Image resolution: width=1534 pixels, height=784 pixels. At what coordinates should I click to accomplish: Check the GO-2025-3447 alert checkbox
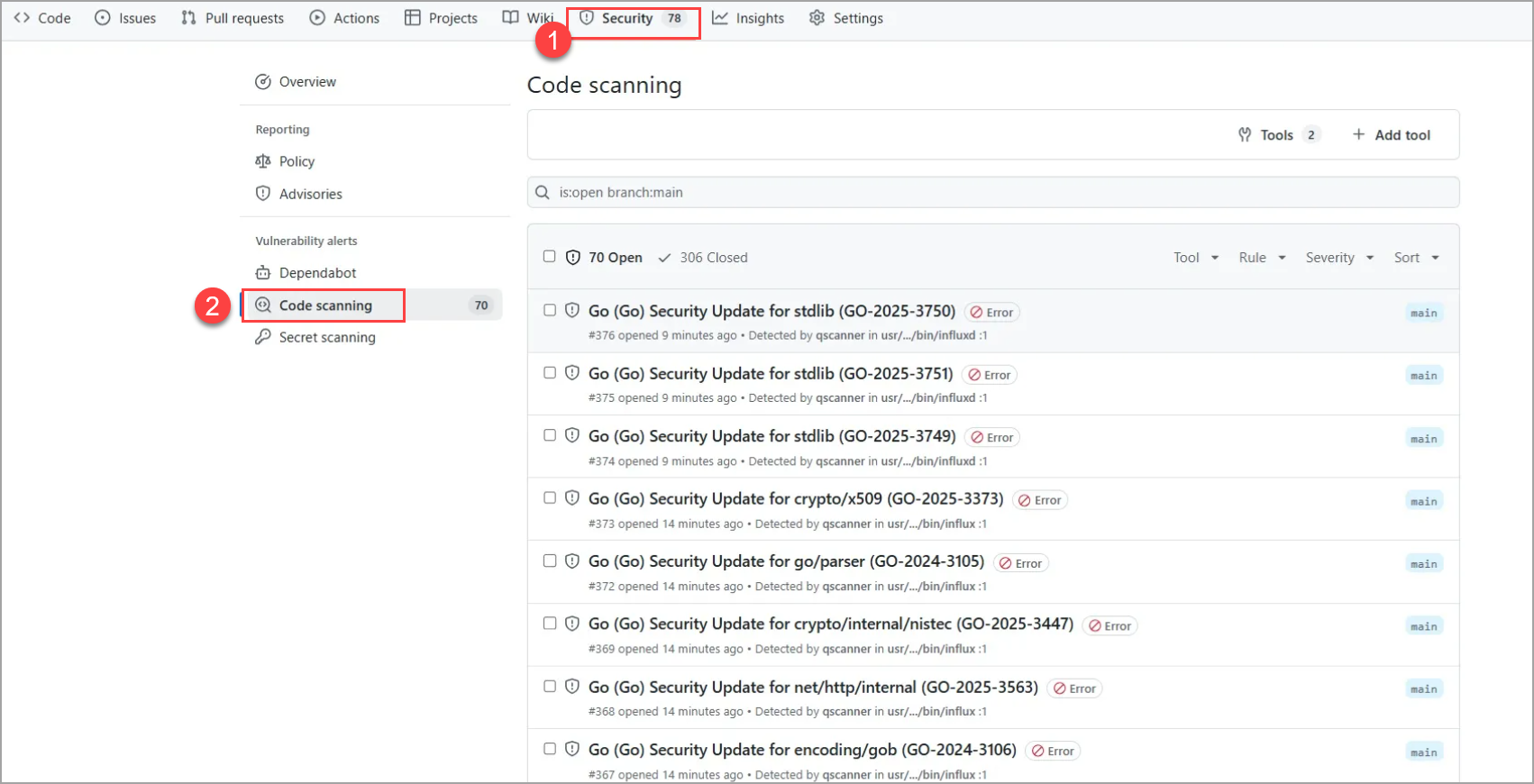pyautogui.click(x=550, y=623)
